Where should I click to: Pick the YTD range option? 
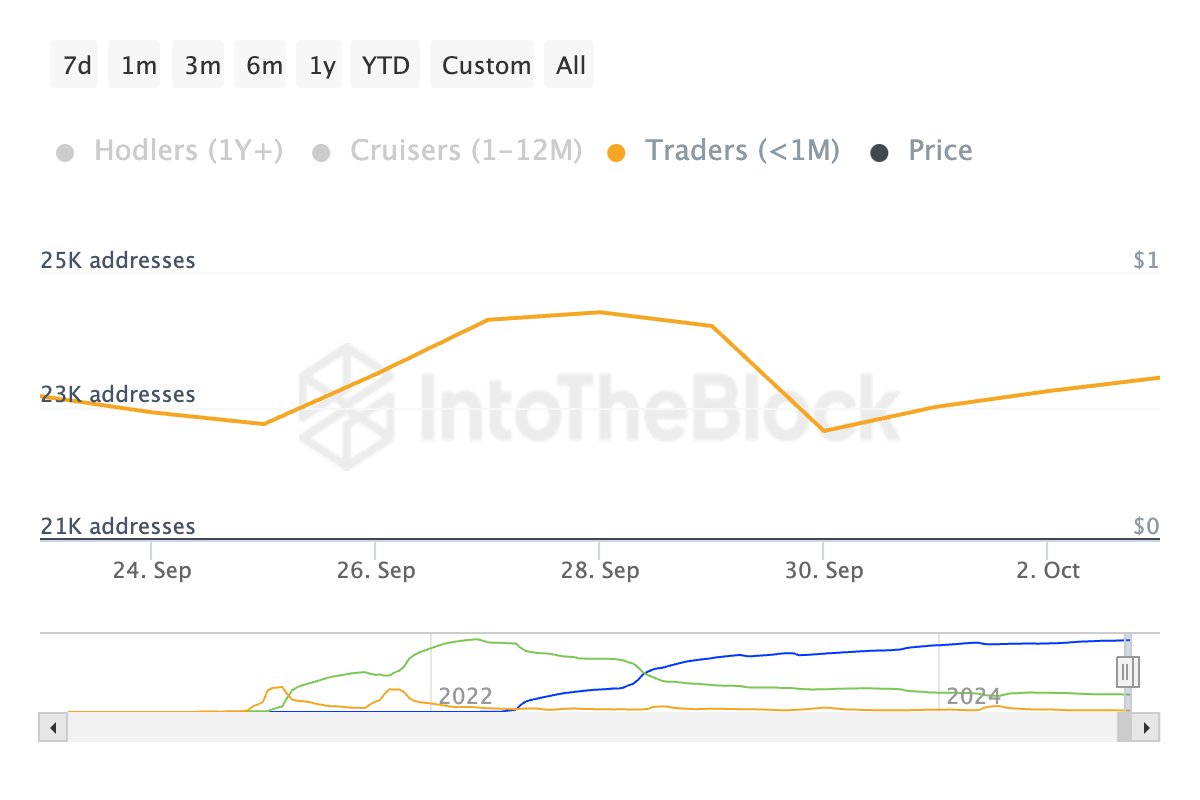point(385,65)
